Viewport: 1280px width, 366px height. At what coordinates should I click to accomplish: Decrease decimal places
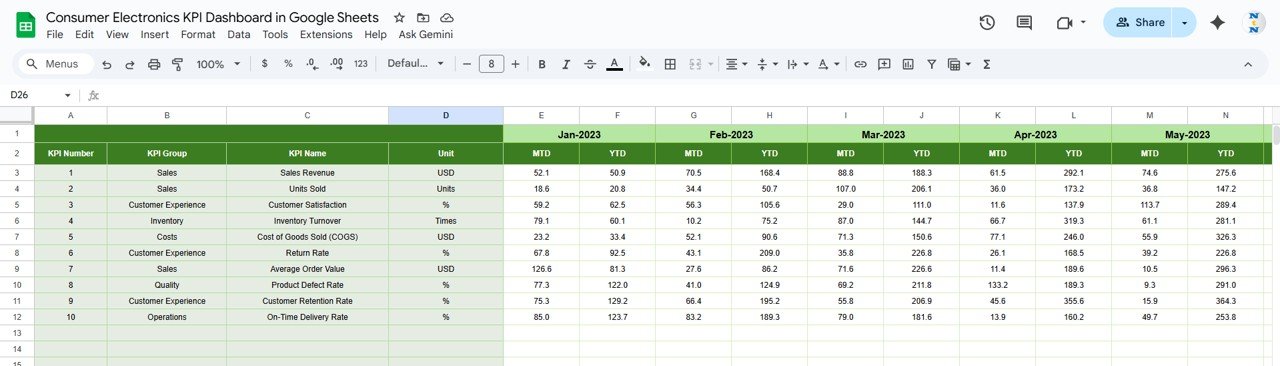pyautogui.click(x=312, y=64)
